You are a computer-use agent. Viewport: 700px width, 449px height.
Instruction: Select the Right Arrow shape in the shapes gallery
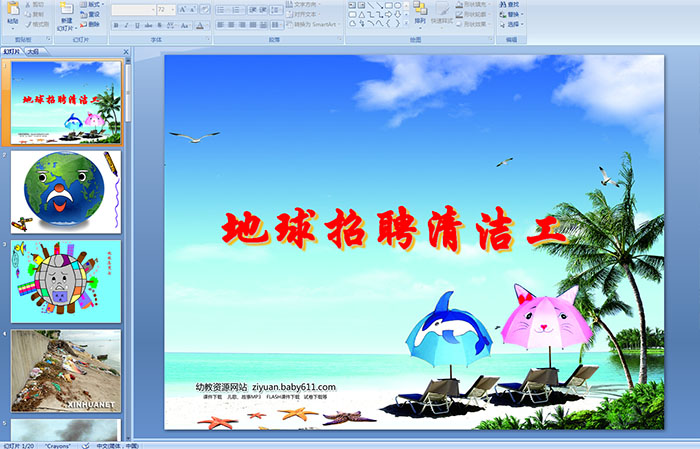[388, 14]
